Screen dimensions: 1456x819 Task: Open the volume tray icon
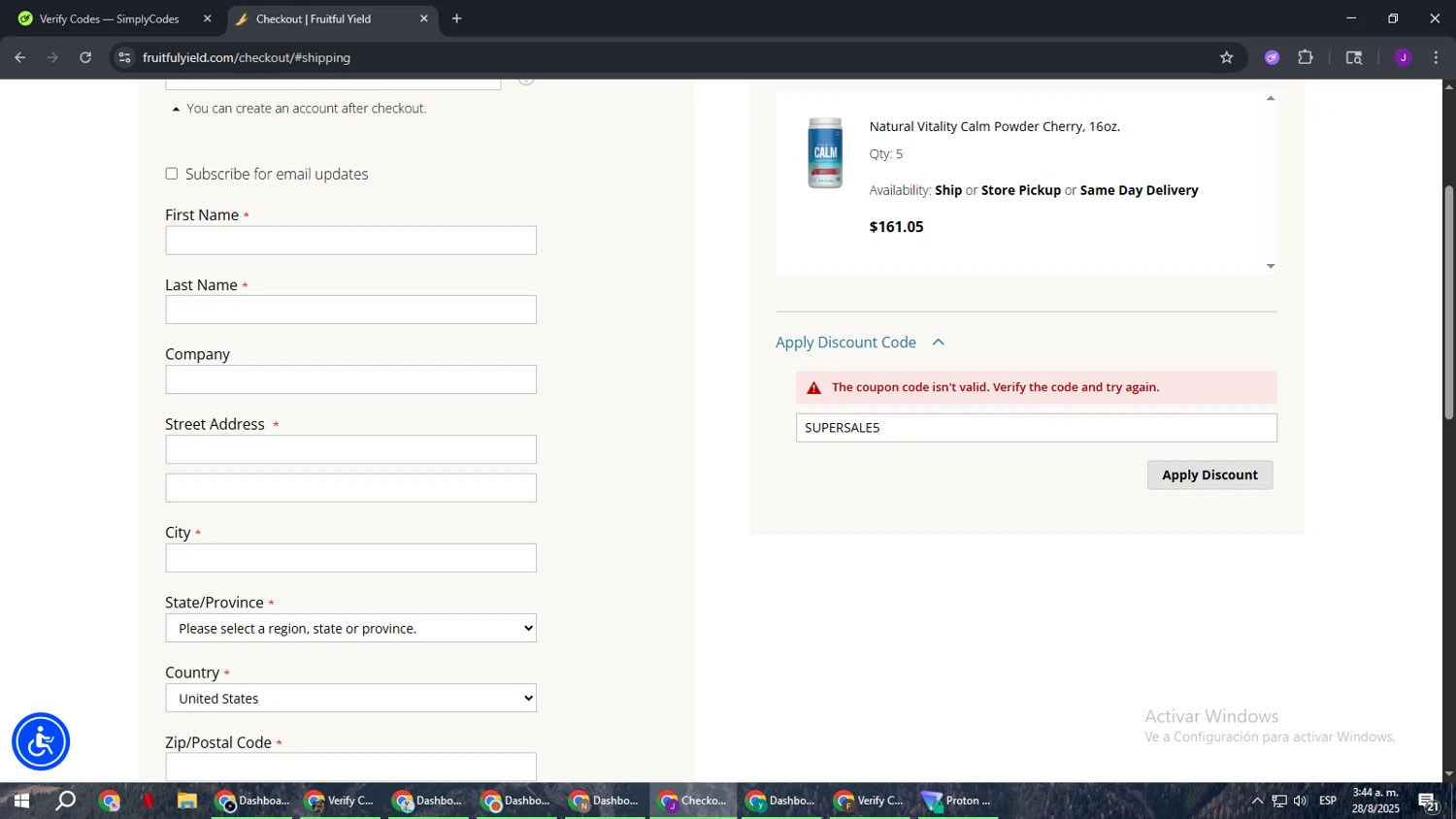pyautogui.click(x=1301, y=801)
